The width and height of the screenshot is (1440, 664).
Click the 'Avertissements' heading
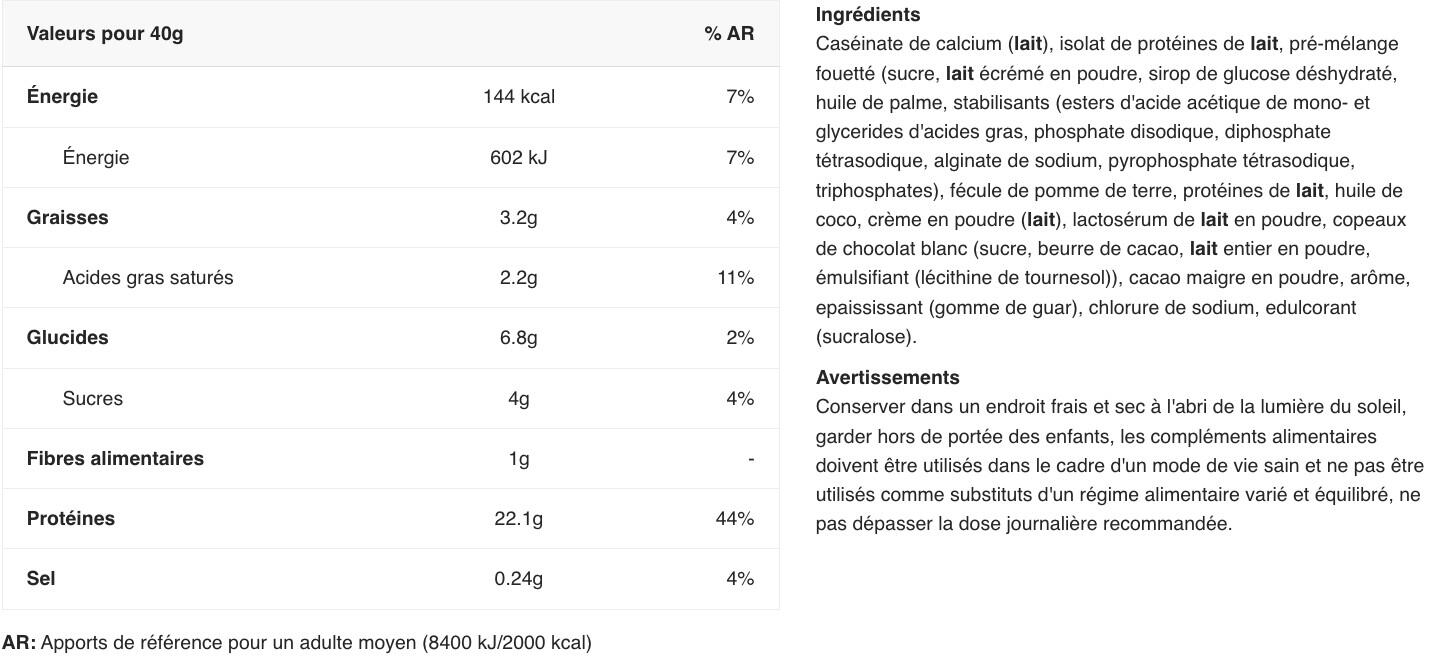(x=887, y=378)
